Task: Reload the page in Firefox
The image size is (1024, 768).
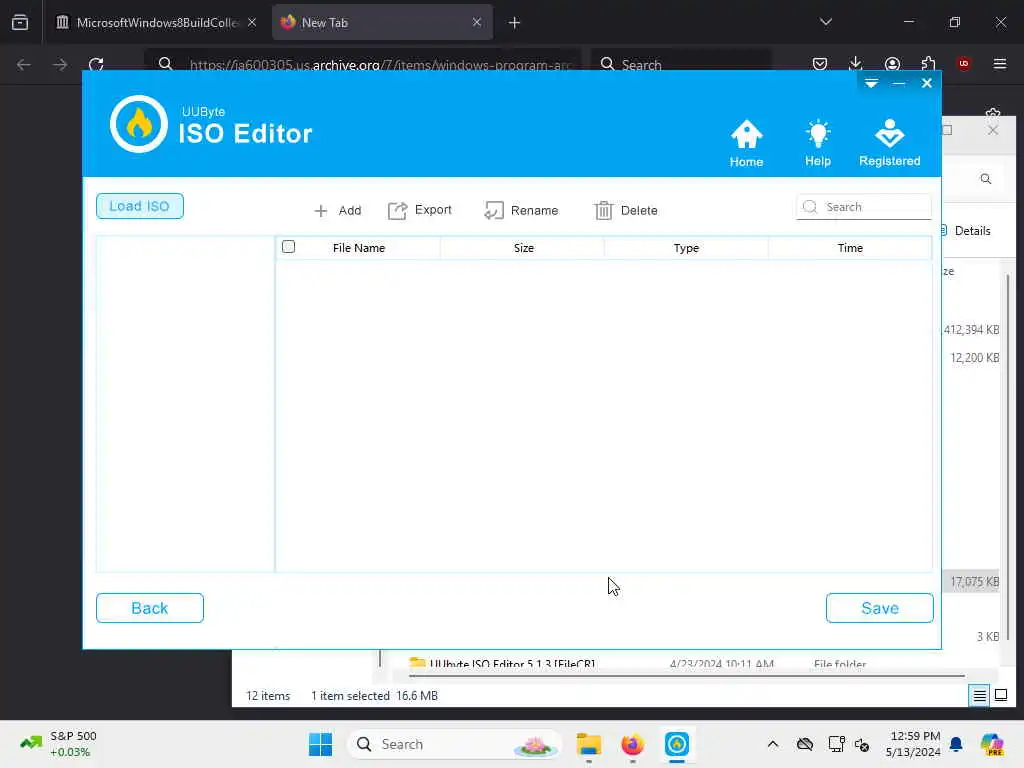Action: (97, 64)
